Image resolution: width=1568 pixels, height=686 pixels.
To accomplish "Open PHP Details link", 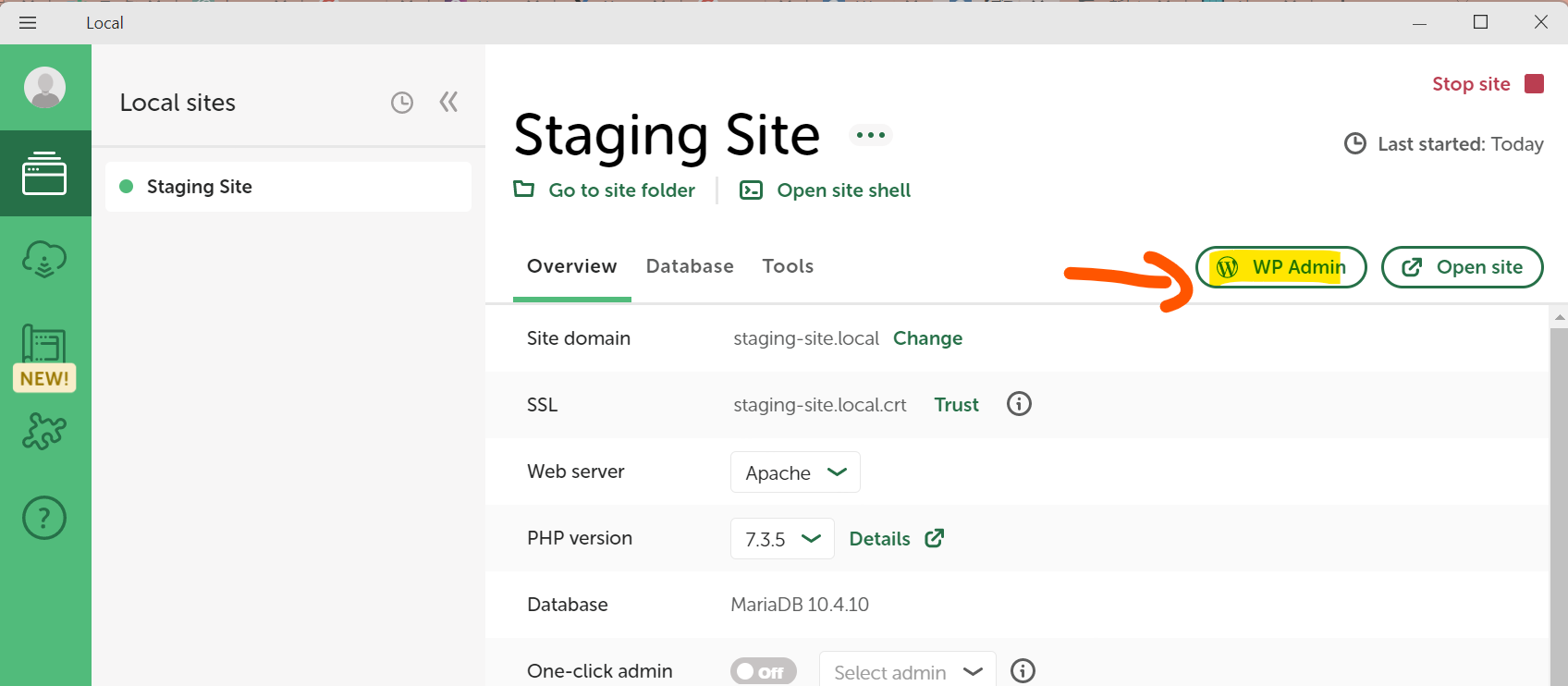I will coord(896,539).
